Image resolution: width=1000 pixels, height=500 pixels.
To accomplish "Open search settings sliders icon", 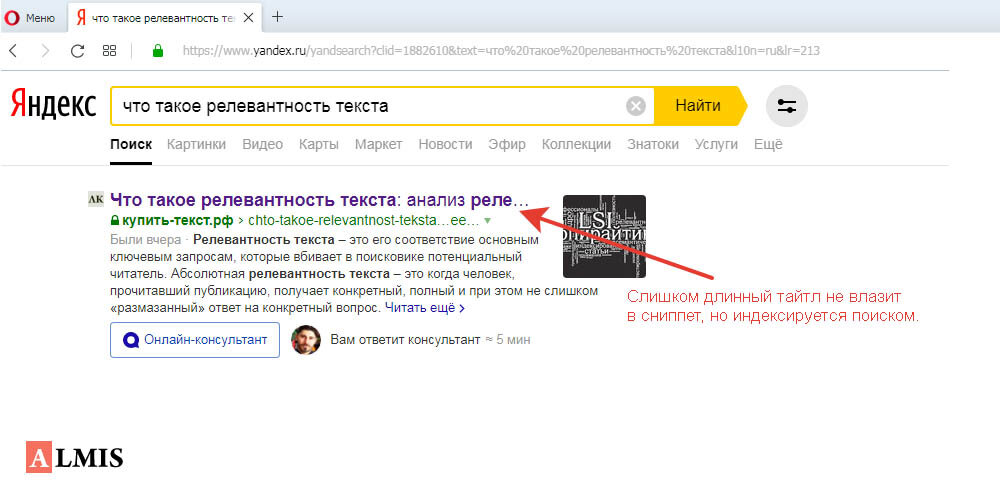I will coord(786,106).
